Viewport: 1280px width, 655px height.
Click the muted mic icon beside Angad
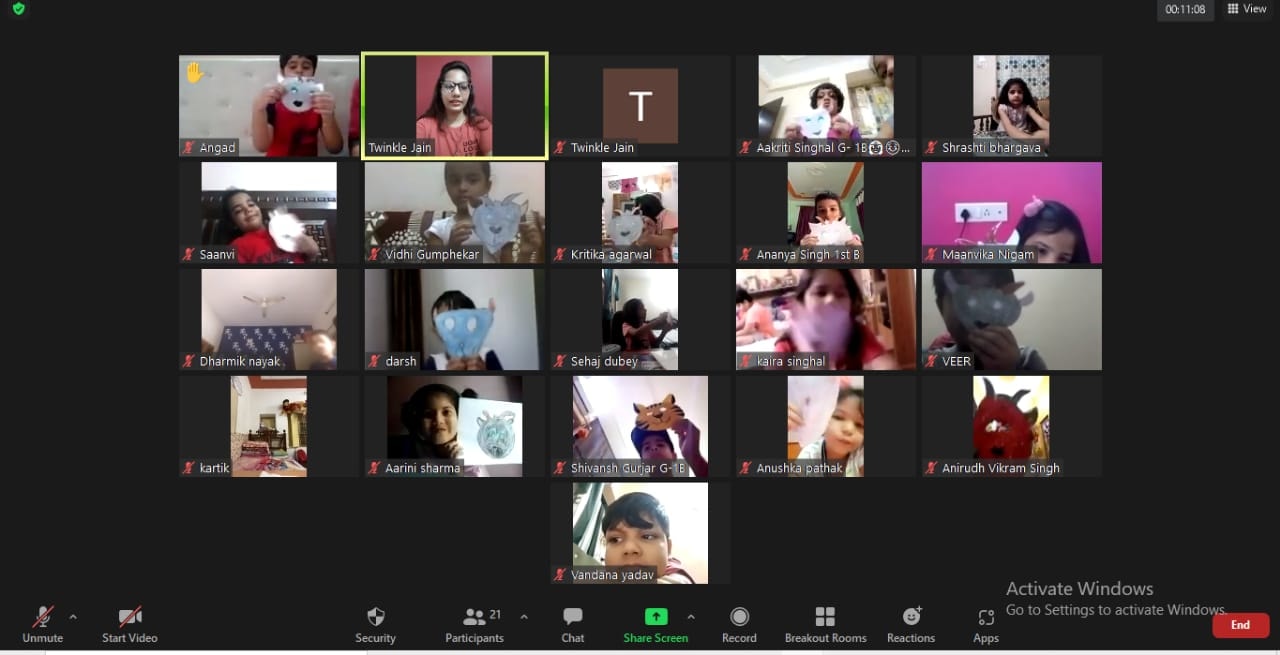[189, 148]
